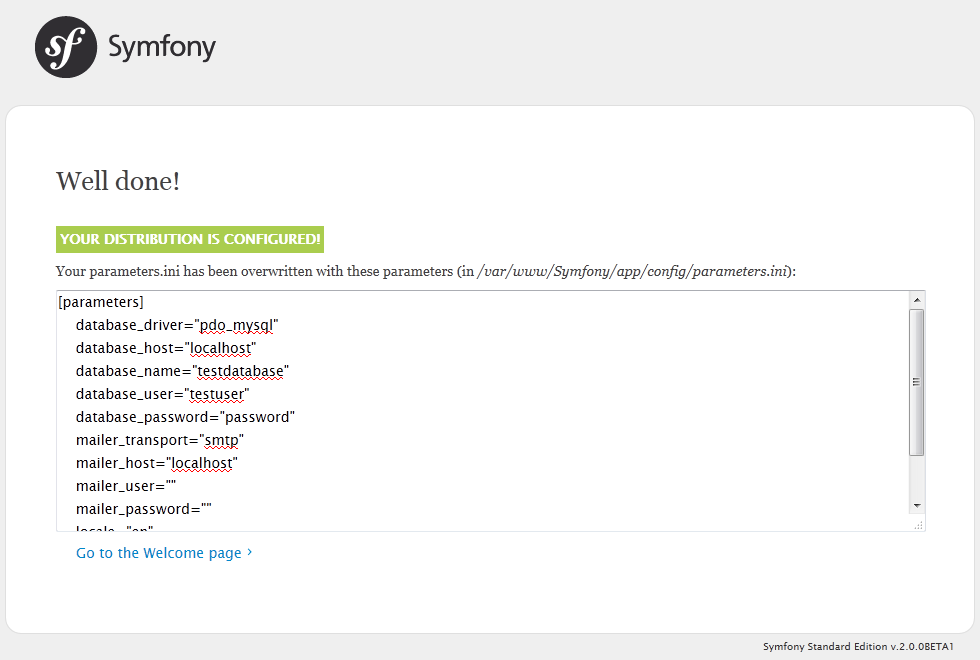Click the mailer_host="localhost" line
The width and height of the screenshot is (980, 660).
click(157, 463)
